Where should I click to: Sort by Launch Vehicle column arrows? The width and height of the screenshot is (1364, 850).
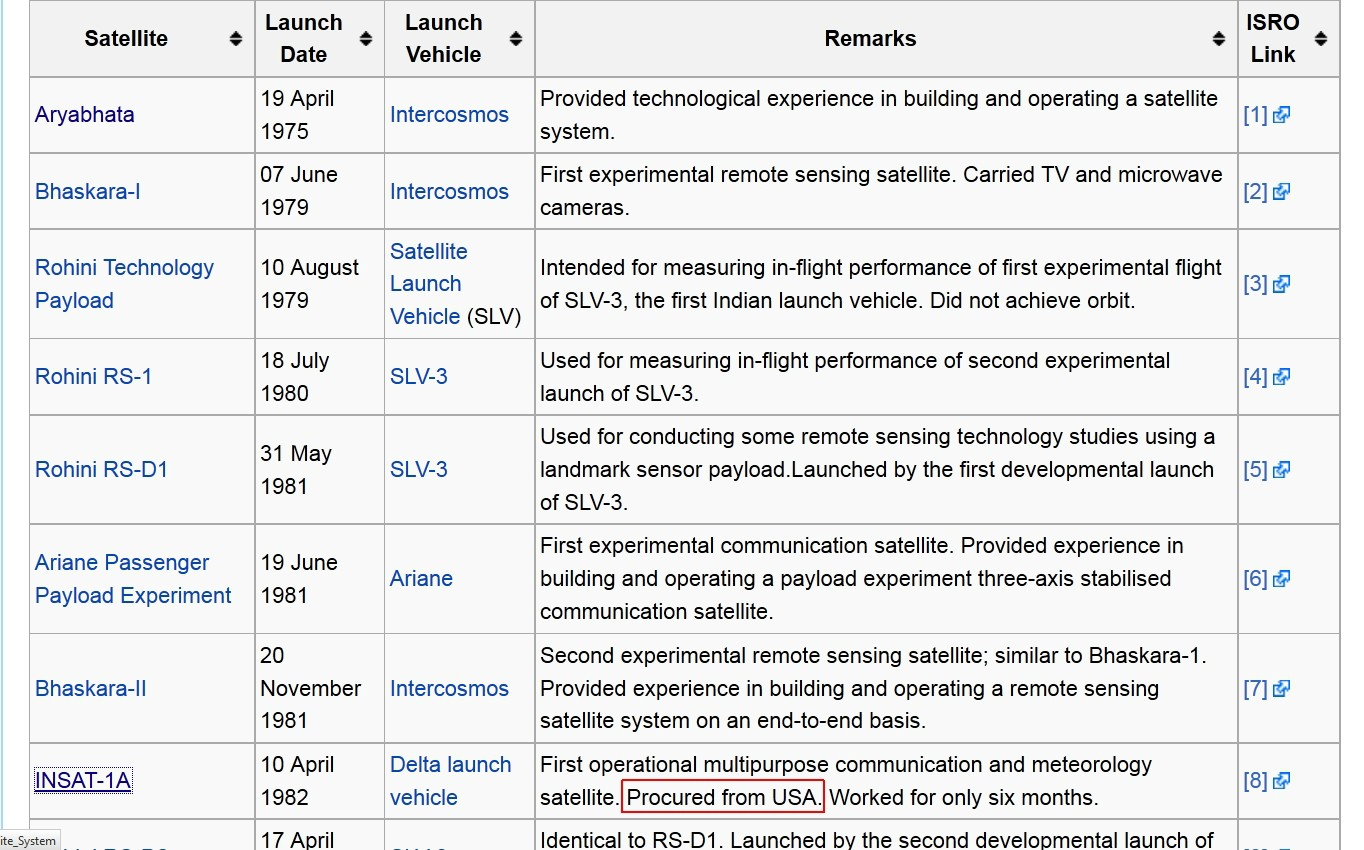(516, 39)
